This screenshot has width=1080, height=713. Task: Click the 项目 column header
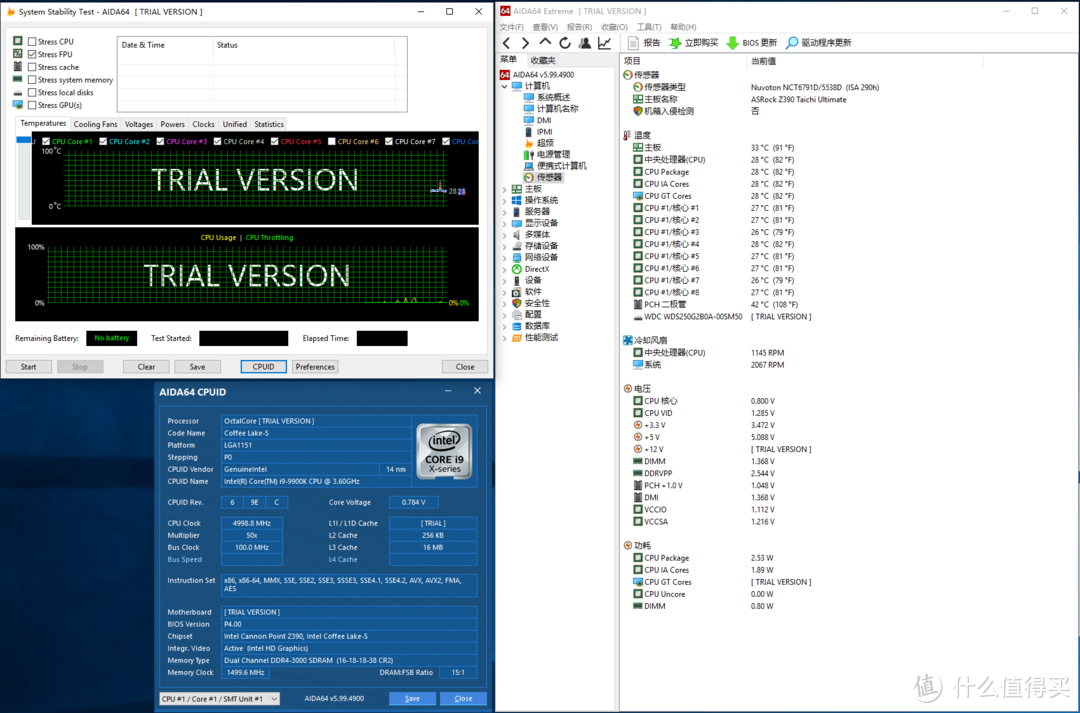pyautogui.click(x=632, y=61)
